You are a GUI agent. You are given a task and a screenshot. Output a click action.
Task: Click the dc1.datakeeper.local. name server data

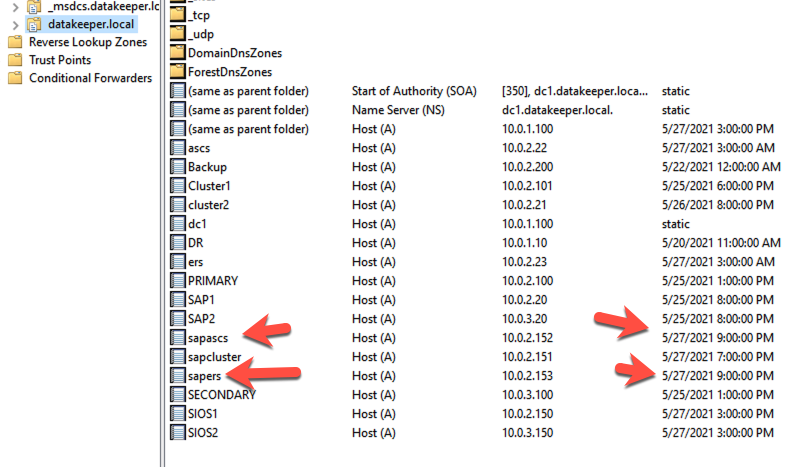click(557, 110)
